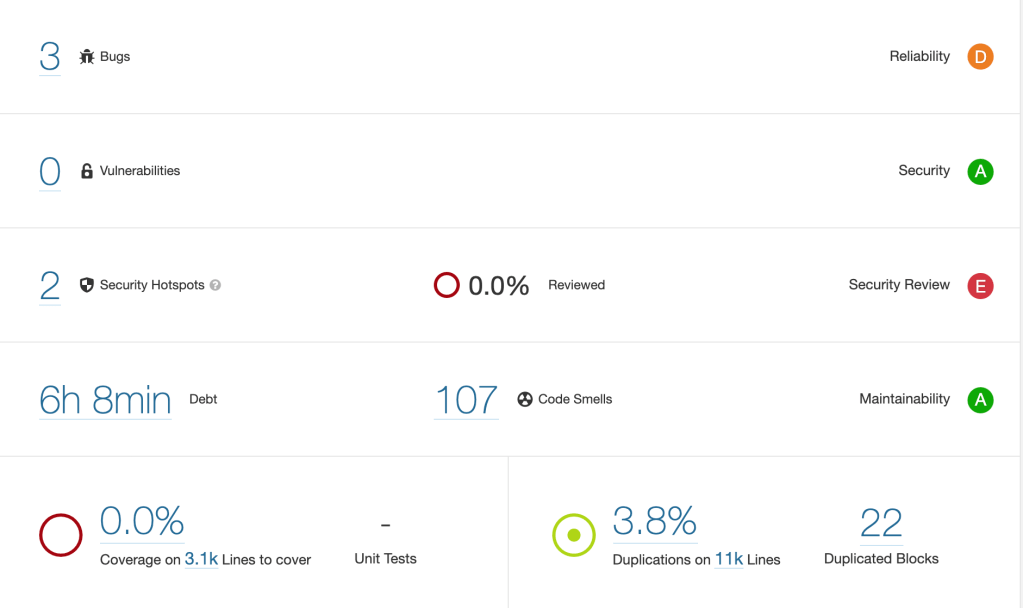The width and height of the screenshot is (1023, 608).
Task: Click the bug icon next to Bugs
Action: tap(87, 57)
